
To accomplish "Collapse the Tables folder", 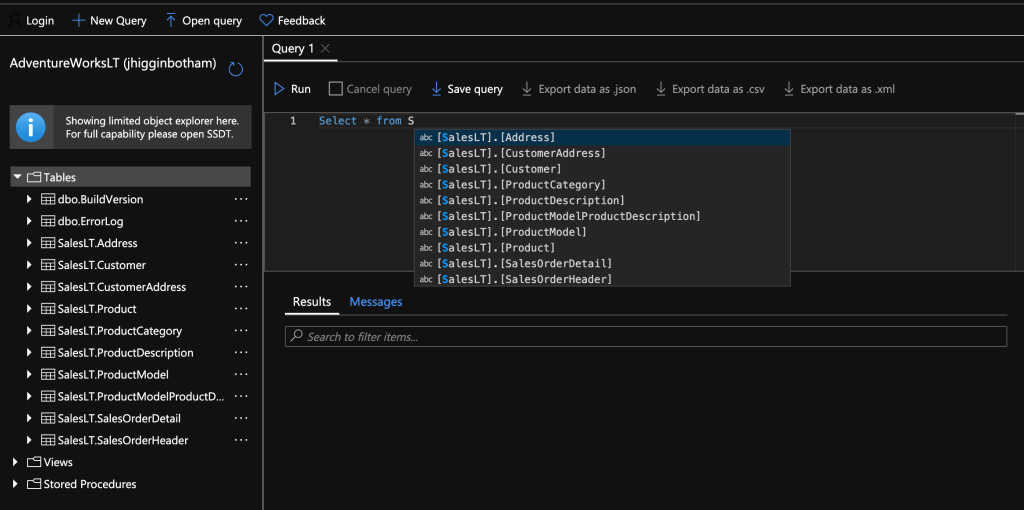I will [x=18, y=177].
